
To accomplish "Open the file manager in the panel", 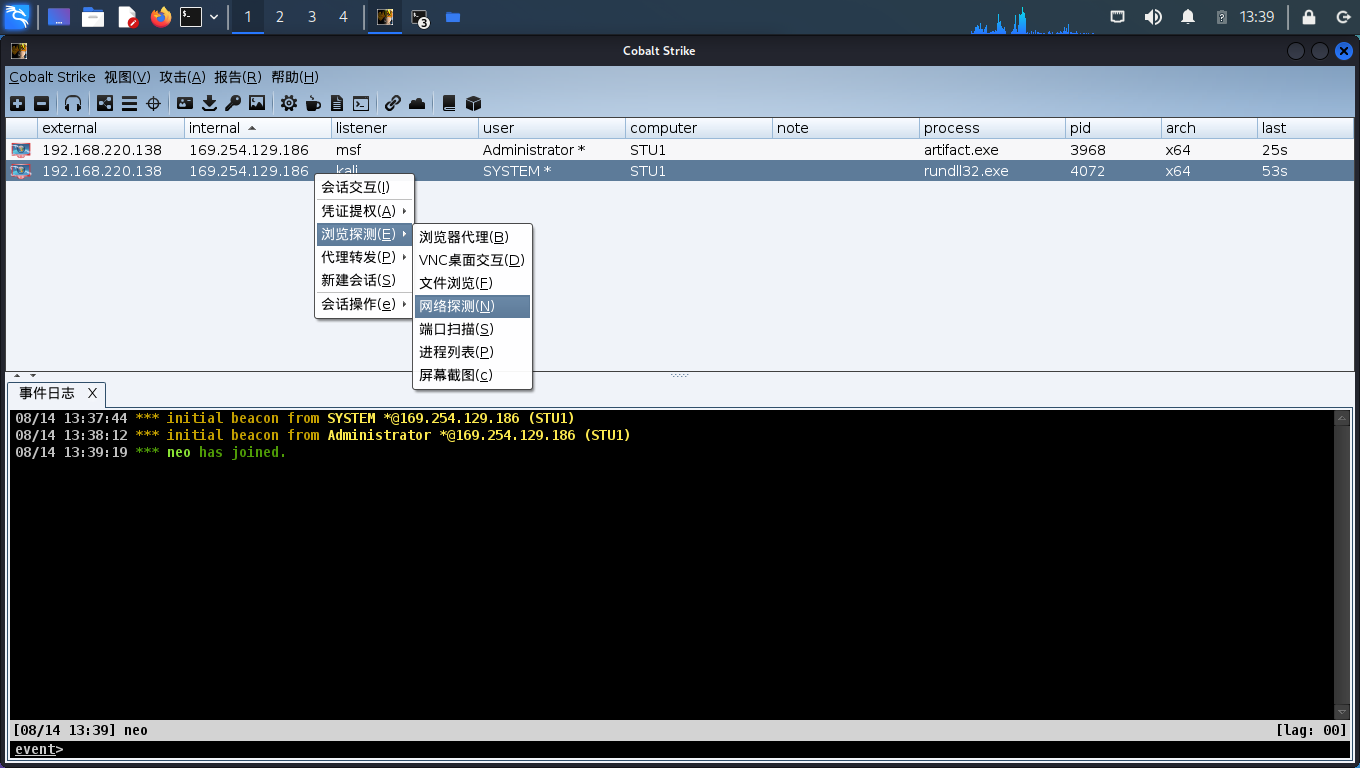I will point(93,17).
